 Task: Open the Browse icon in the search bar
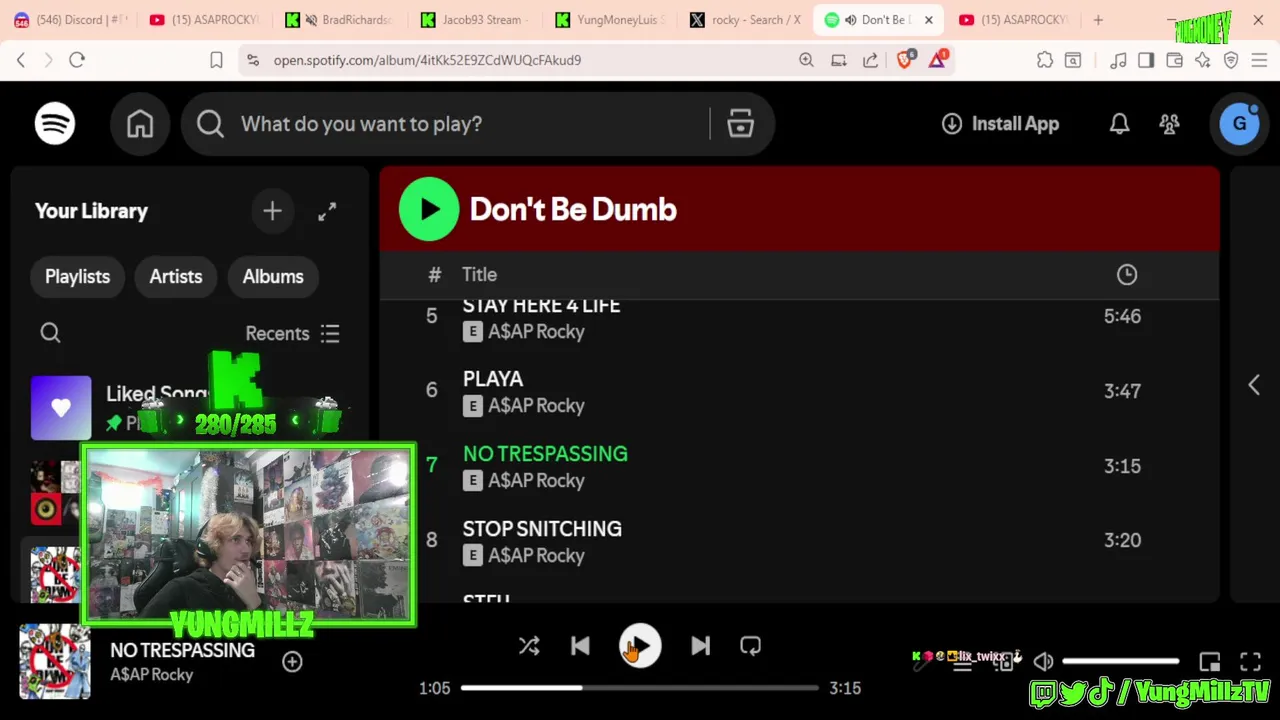(x=740, y=124)
